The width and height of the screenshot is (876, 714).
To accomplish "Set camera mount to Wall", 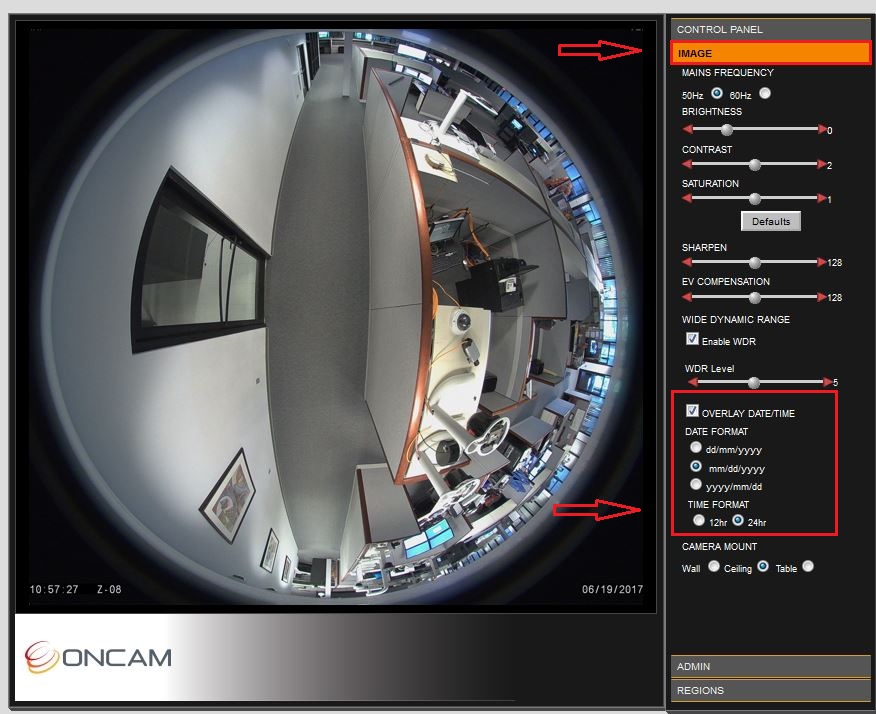I will [x=713, y=566].
